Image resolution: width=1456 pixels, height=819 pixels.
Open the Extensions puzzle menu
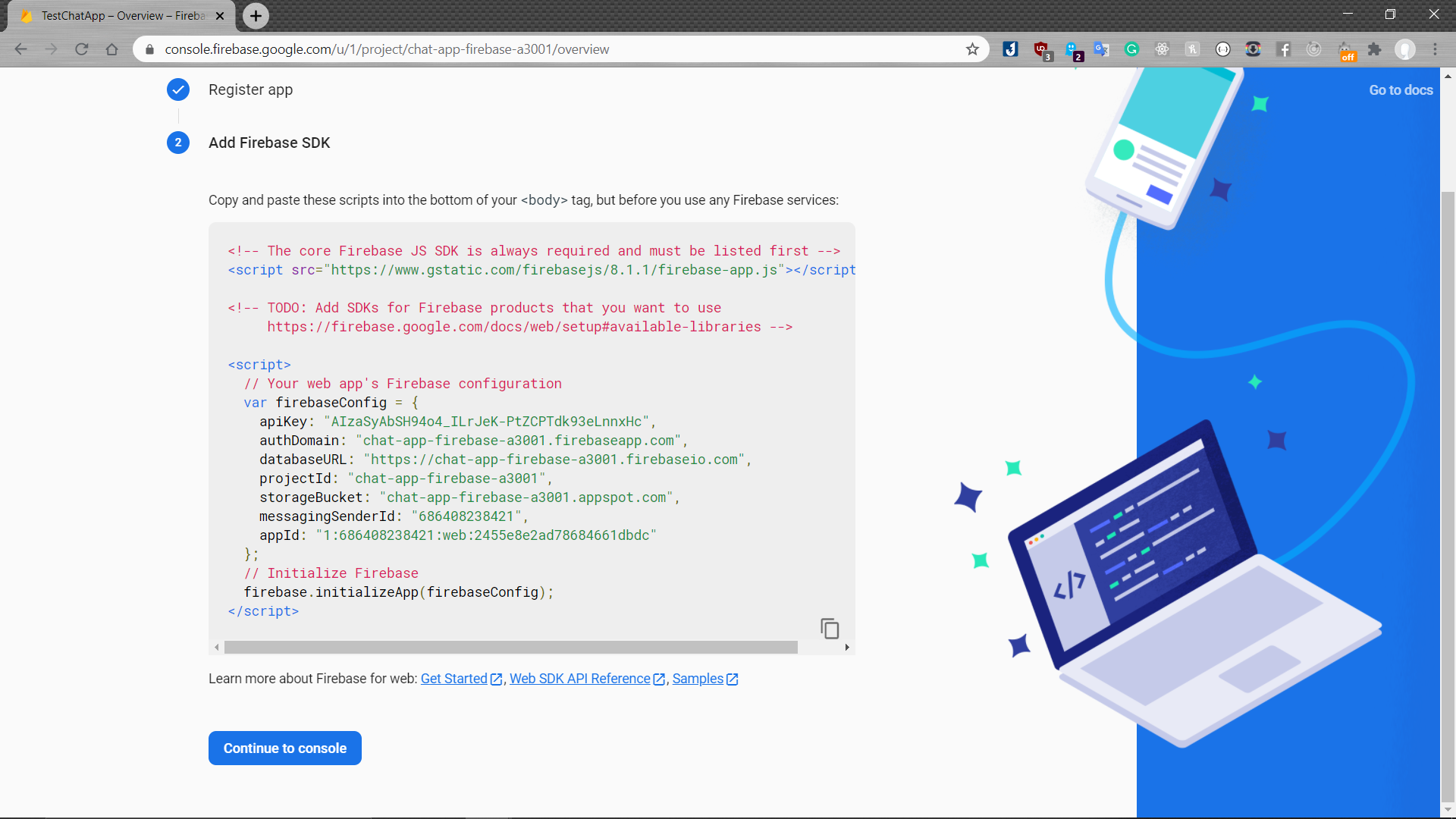pyautogui.click(x=1374, y=49)
